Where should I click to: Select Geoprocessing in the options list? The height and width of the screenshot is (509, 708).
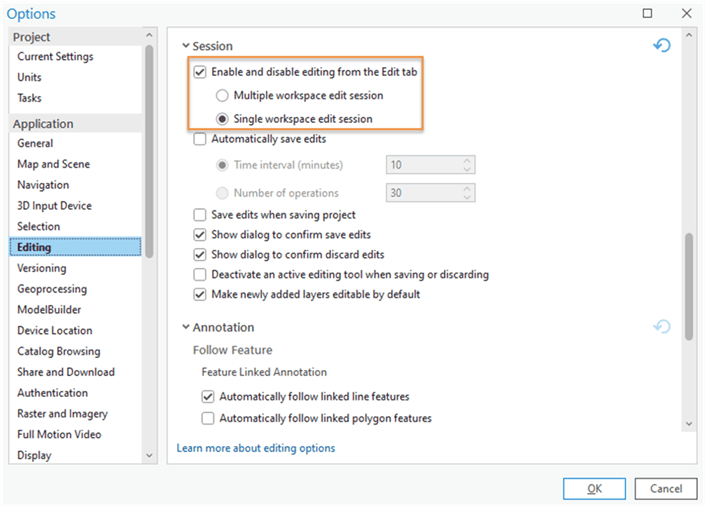coord(52,289)
